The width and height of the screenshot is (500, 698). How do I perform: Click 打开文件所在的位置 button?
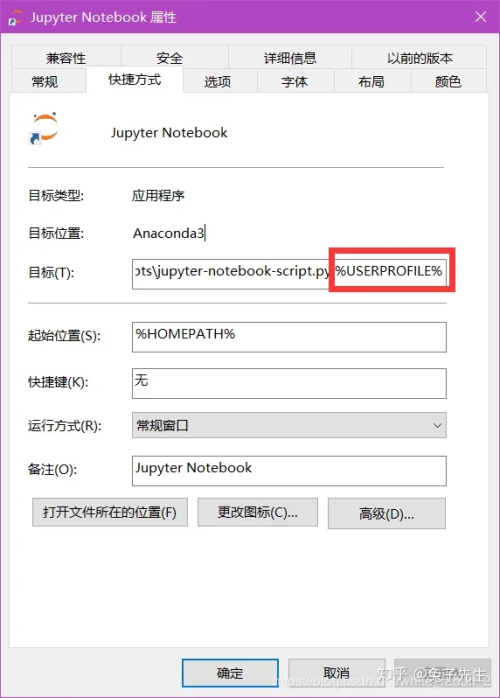pos(110,512)
